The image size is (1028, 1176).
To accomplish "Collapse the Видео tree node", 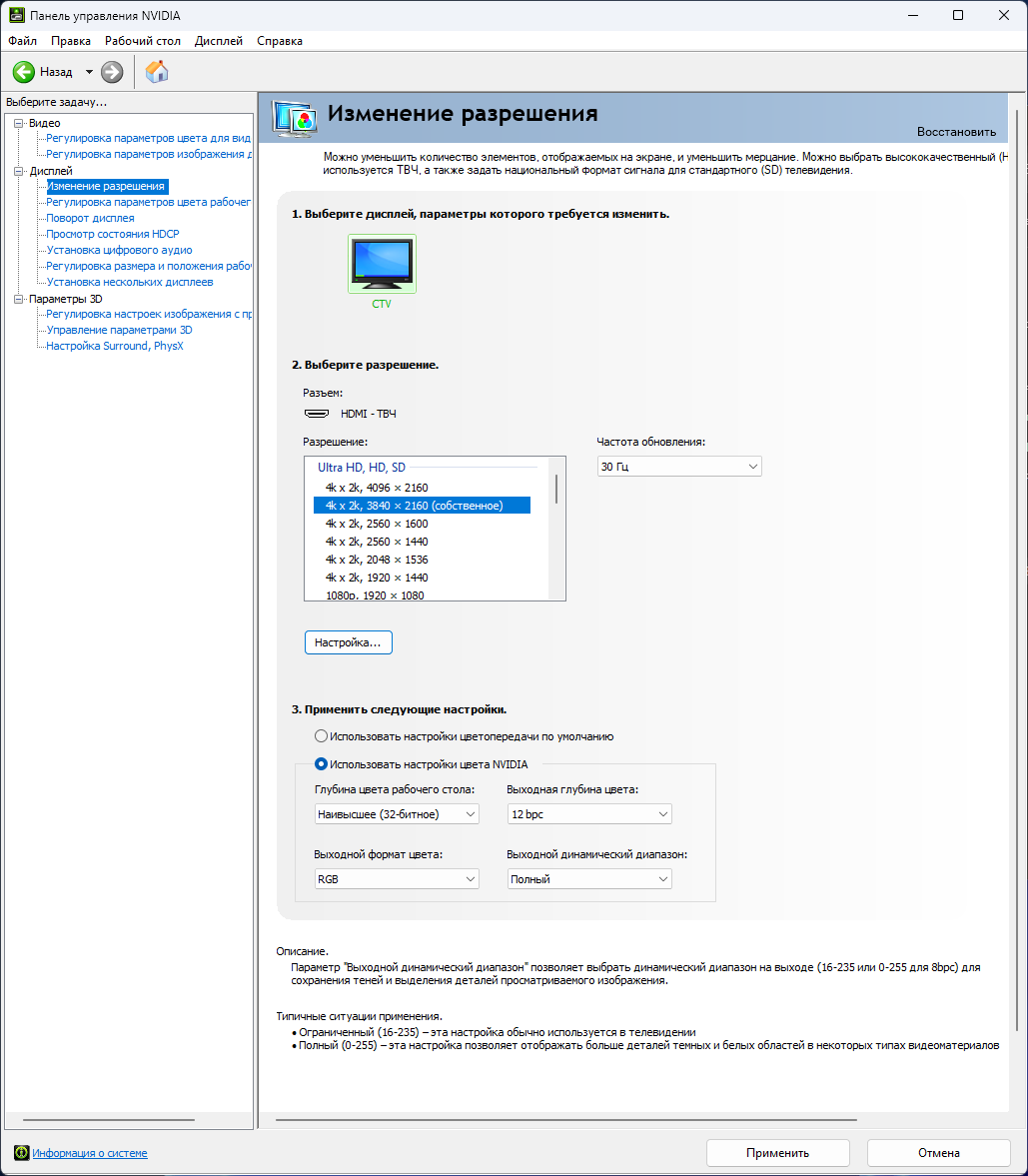I will coord(19,123).
